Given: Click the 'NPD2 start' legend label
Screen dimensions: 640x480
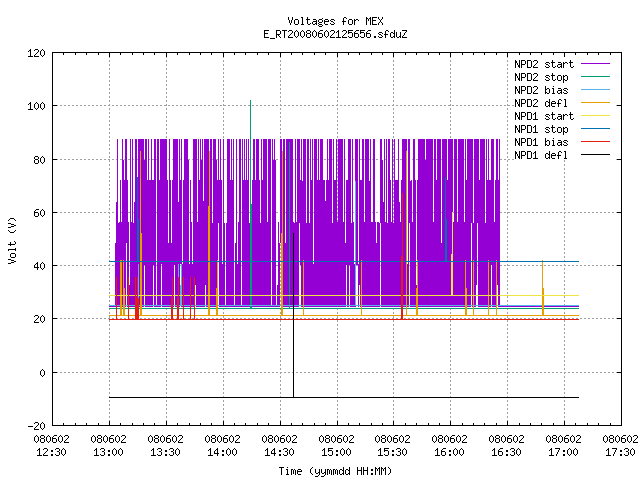Looking at the screenshot, I should 544,64.
